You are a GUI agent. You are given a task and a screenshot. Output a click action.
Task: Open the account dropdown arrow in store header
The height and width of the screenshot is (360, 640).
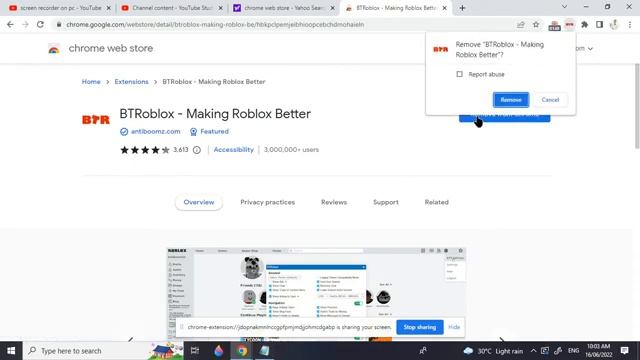pos(590,49)
